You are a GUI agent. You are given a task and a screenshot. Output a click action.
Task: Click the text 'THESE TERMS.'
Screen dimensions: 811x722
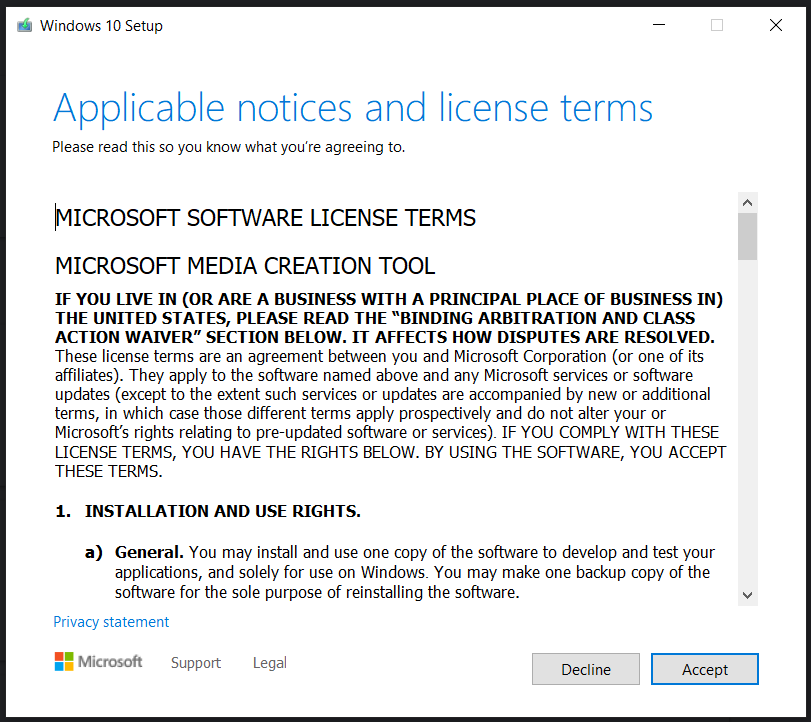click(x=109, y=471)
